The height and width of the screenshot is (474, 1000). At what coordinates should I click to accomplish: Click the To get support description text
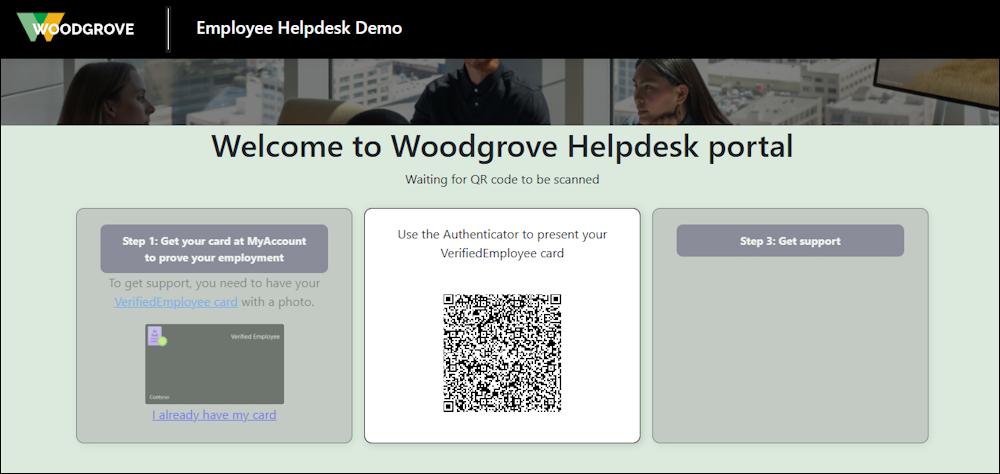click(x=214, y=292)
